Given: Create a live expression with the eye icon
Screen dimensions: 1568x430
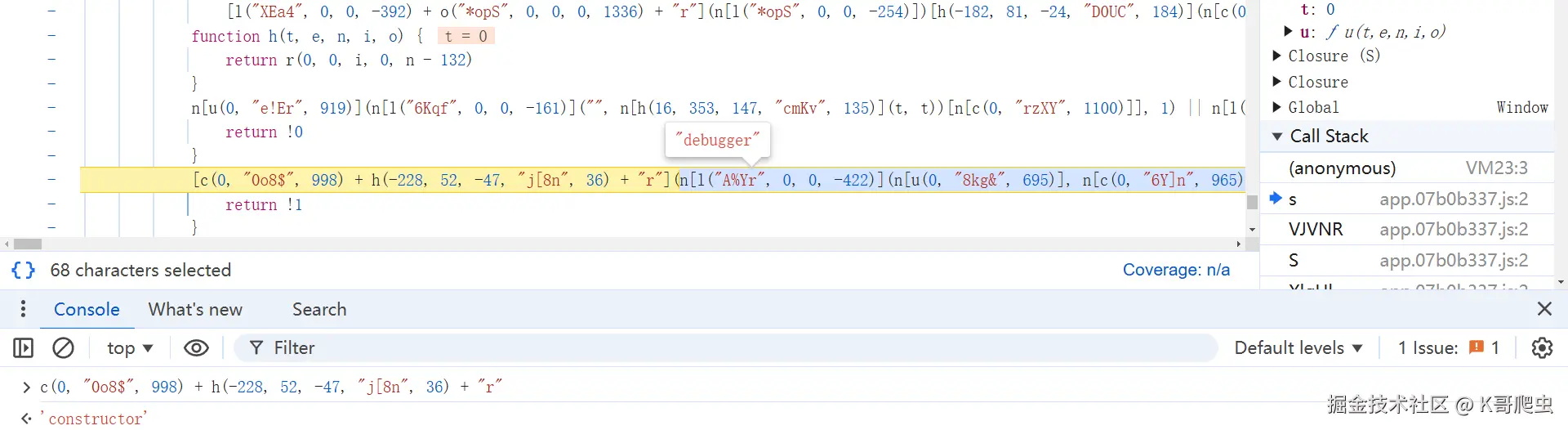Looking at the screenshot, I should [x=196, y=348].
